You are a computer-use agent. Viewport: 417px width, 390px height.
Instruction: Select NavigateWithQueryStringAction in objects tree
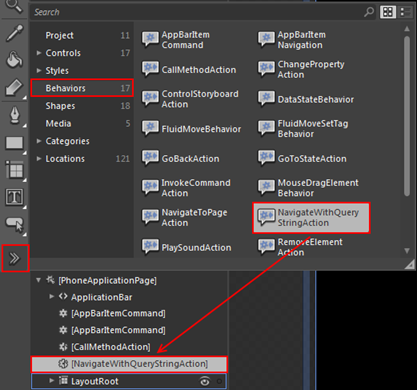[x=129, y=364]
